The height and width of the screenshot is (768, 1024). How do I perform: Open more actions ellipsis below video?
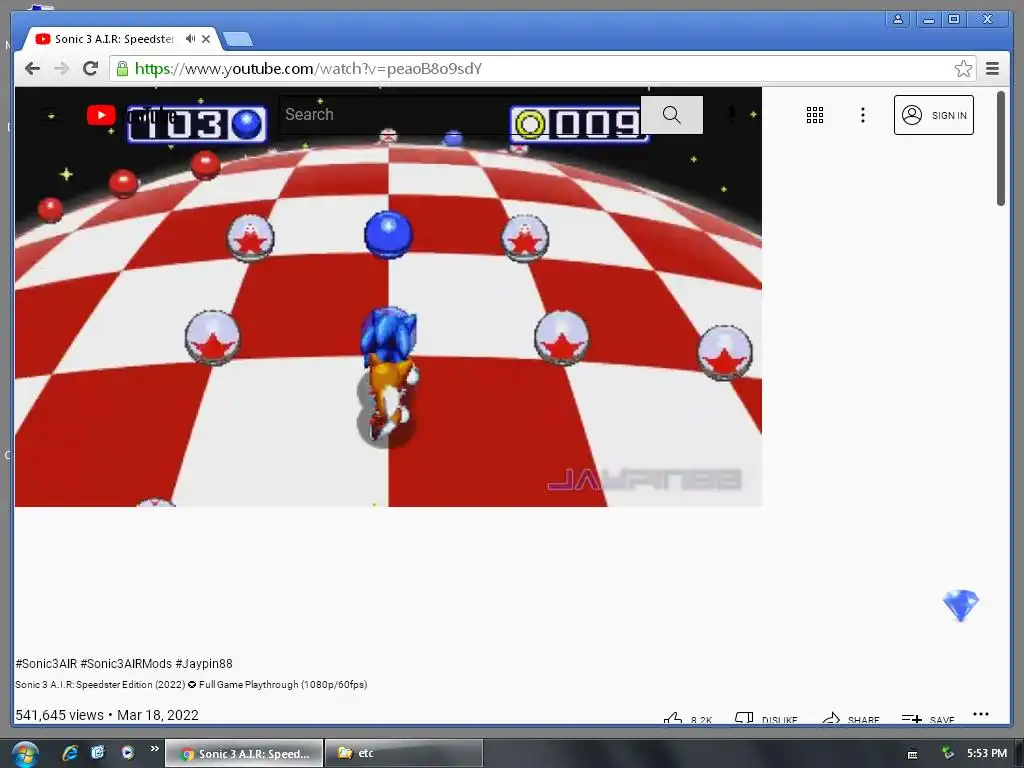click(980, 714)
